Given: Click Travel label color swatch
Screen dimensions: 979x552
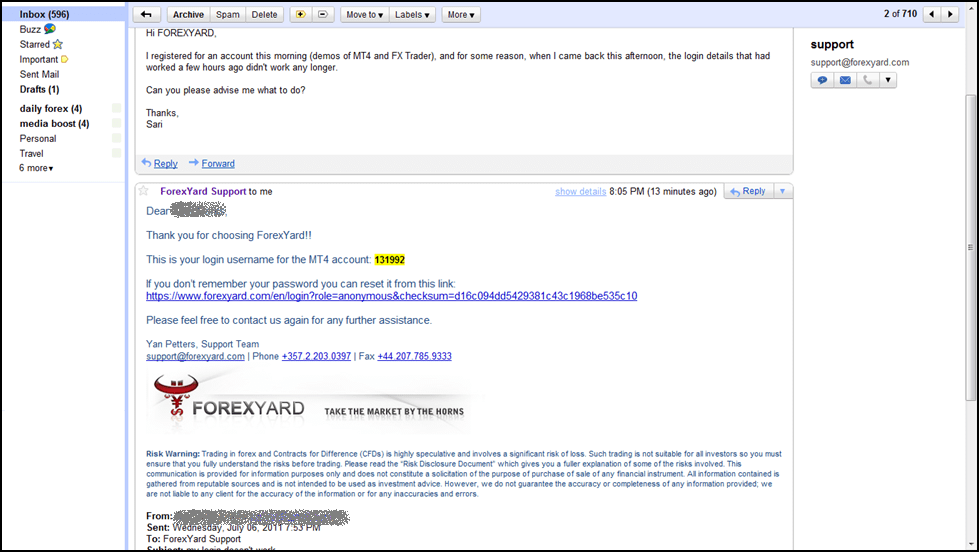Looking at the screenshot, I should 116,154.
